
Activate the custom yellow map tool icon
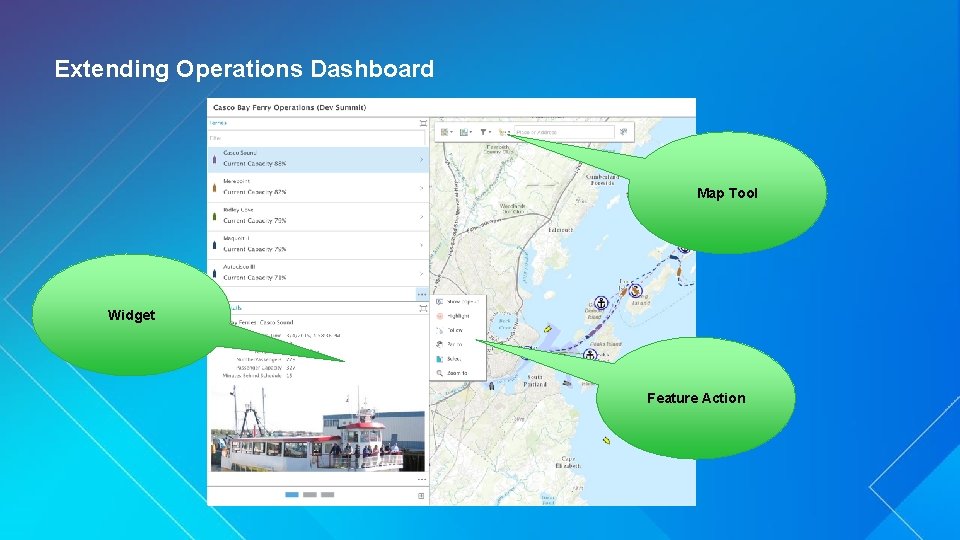504,132
